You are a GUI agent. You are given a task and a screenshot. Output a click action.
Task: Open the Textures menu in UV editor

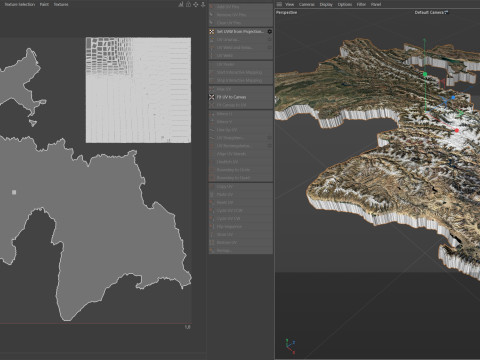[x=61, y=4]
